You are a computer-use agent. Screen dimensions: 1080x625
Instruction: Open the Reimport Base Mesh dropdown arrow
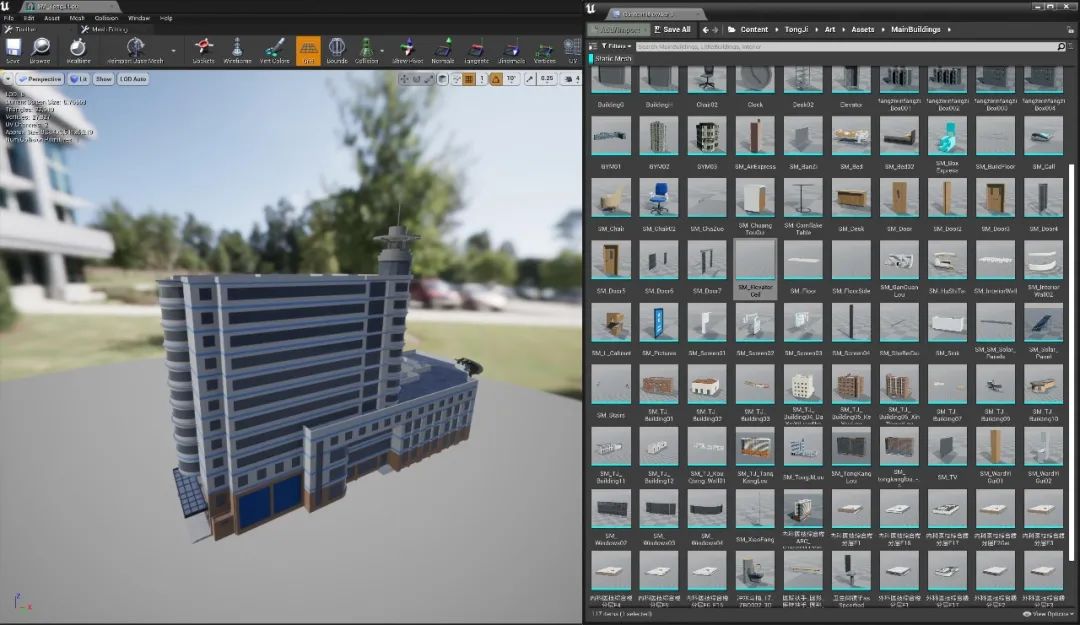[x=173, y=51]
